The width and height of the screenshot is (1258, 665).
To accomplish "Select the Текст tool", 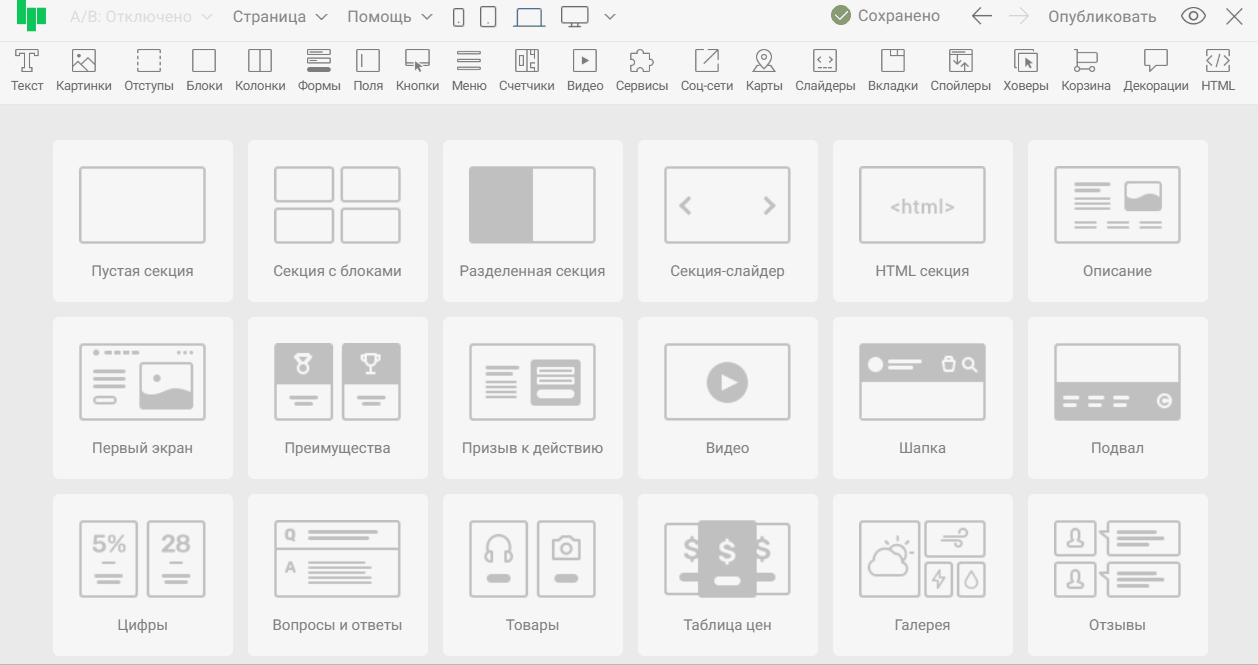I will click(x=27, y=70).
